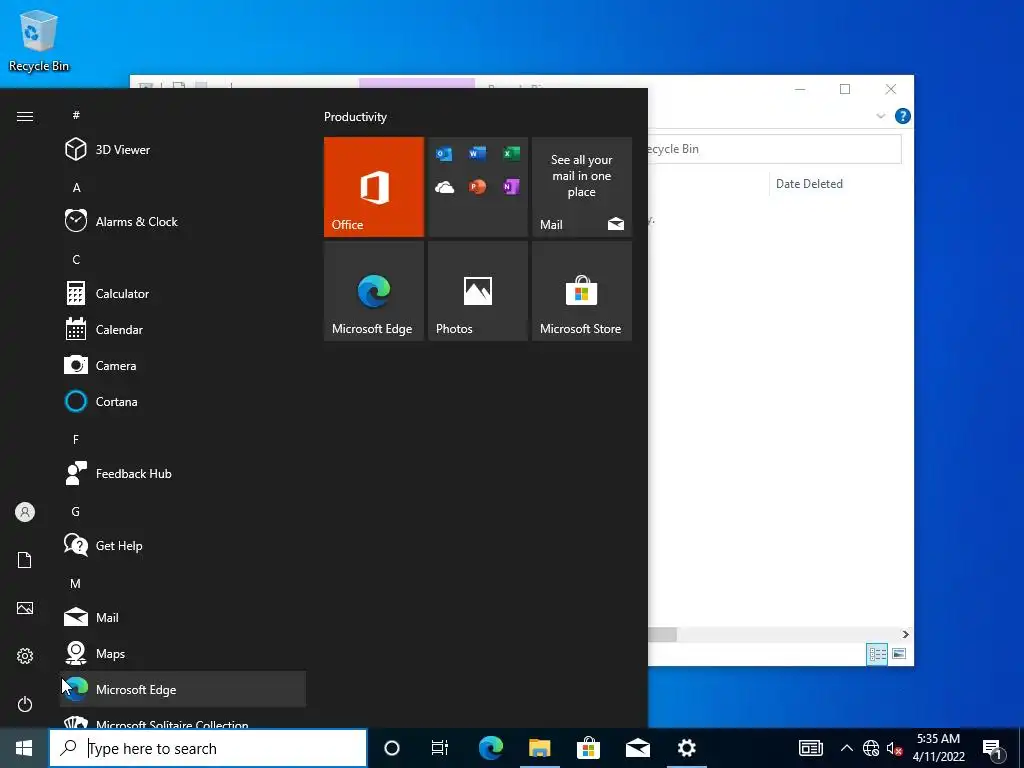This screenshot has width=1024, height=768.
Task: Open Outlook in the Office apps tile folder
Action: [444, 154]
